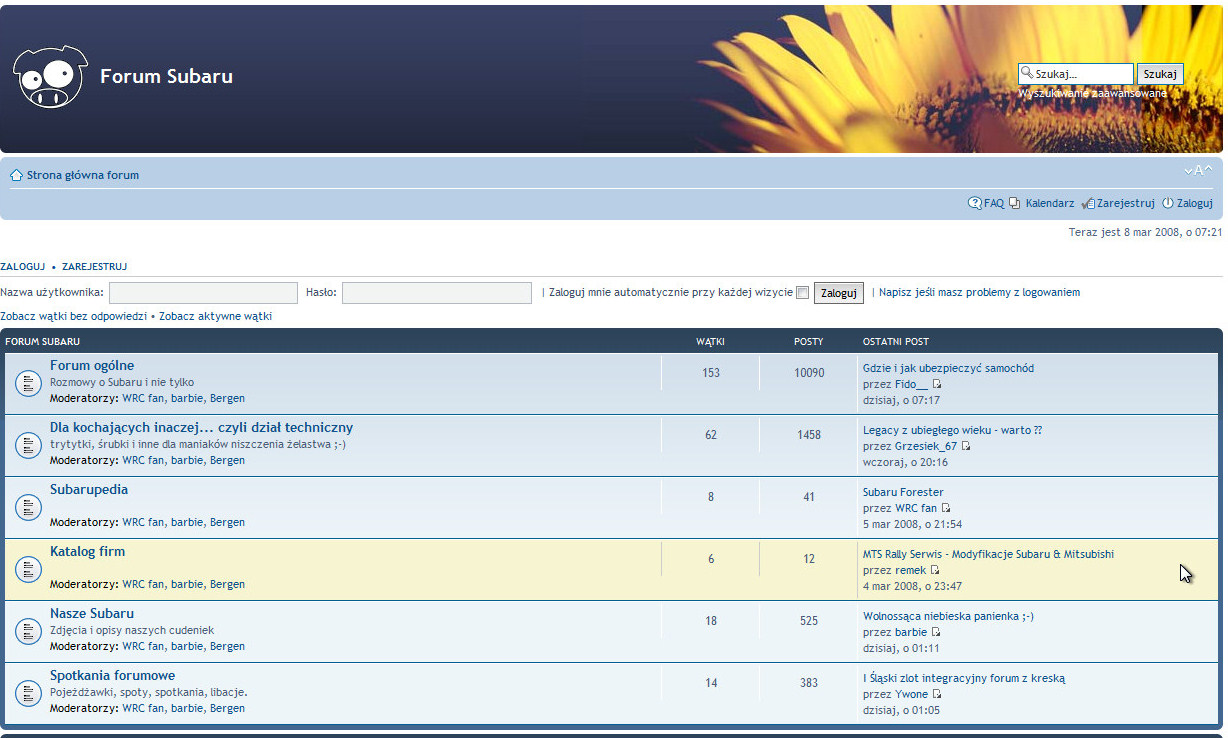Focus the Nazwa użytkownika input field
The image size is (1228, 738).
(203, 293)
